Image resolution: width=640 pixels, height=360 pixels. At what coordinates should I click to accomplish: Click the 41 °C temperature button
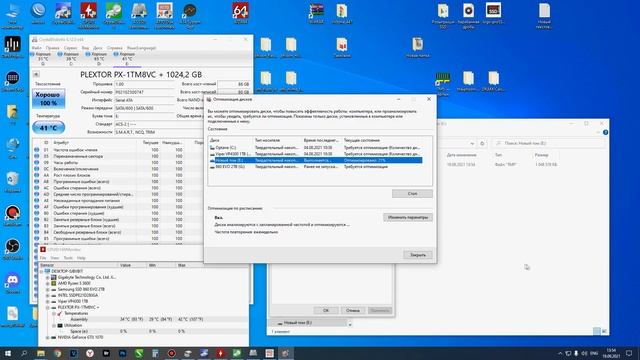pyautogui.click(x=49, y=128)
